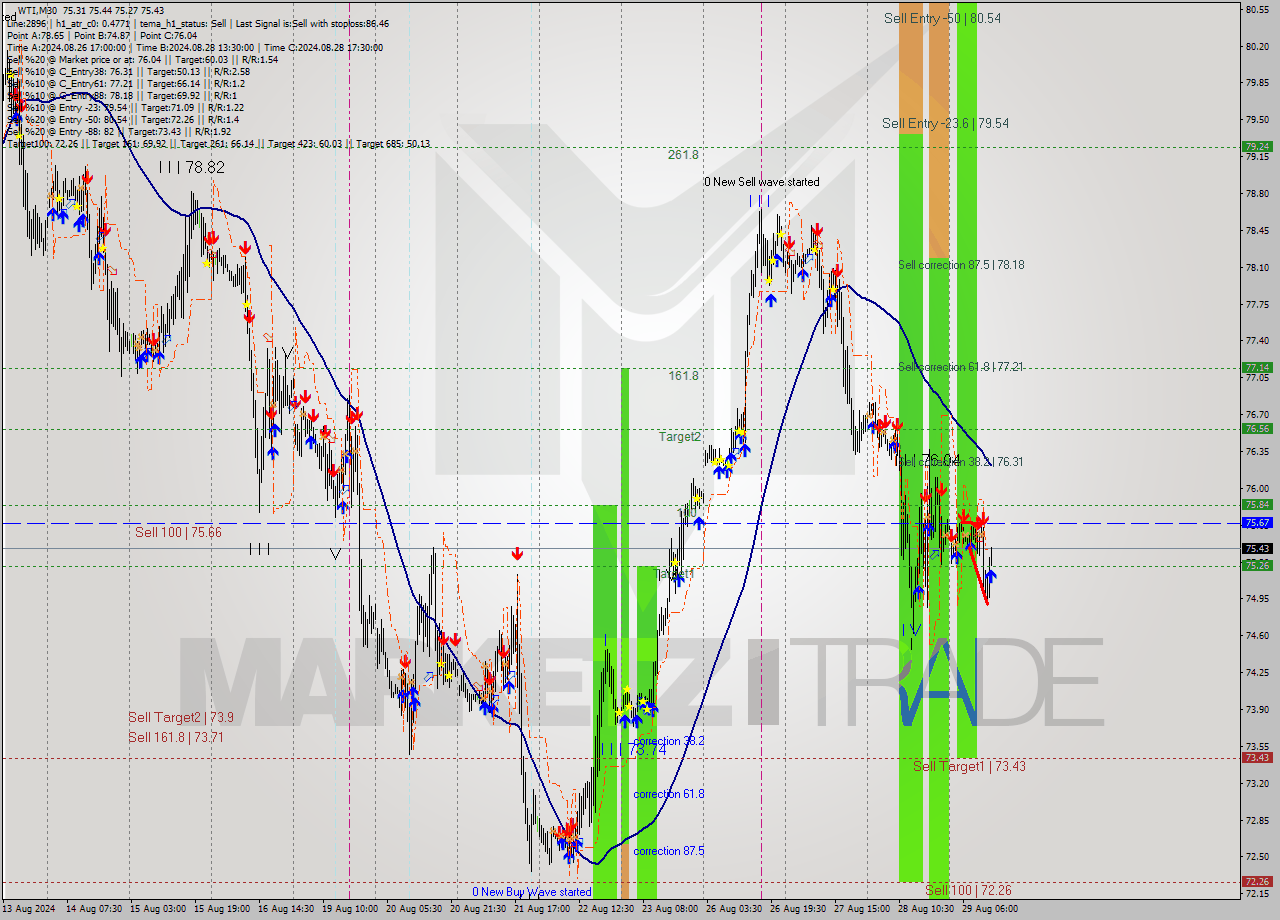The image size is (1280, 920).
Task: Click the 'Sell Target1 | 73.43' label
Action: (x=969, y=766)
